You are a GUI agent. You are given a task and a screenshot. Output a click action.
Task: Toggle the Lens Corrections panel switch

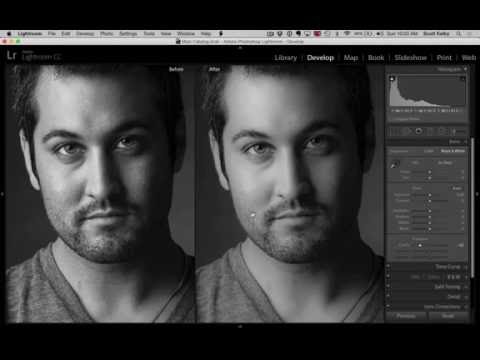pos(388,306)
